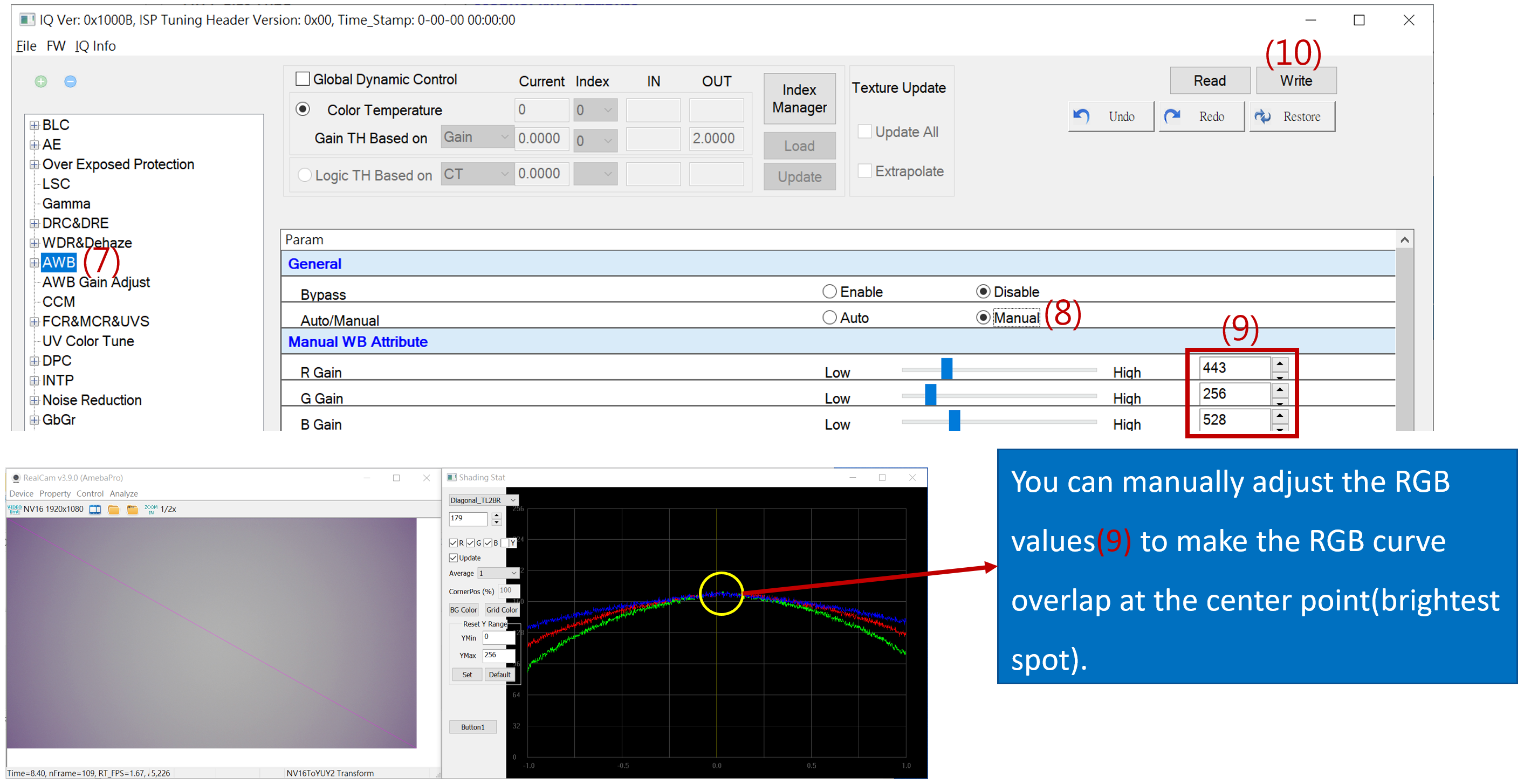Click the Restore icon button
Image resolution: width=1524 pixels, height=784 pixels.
pos(1292,116)
